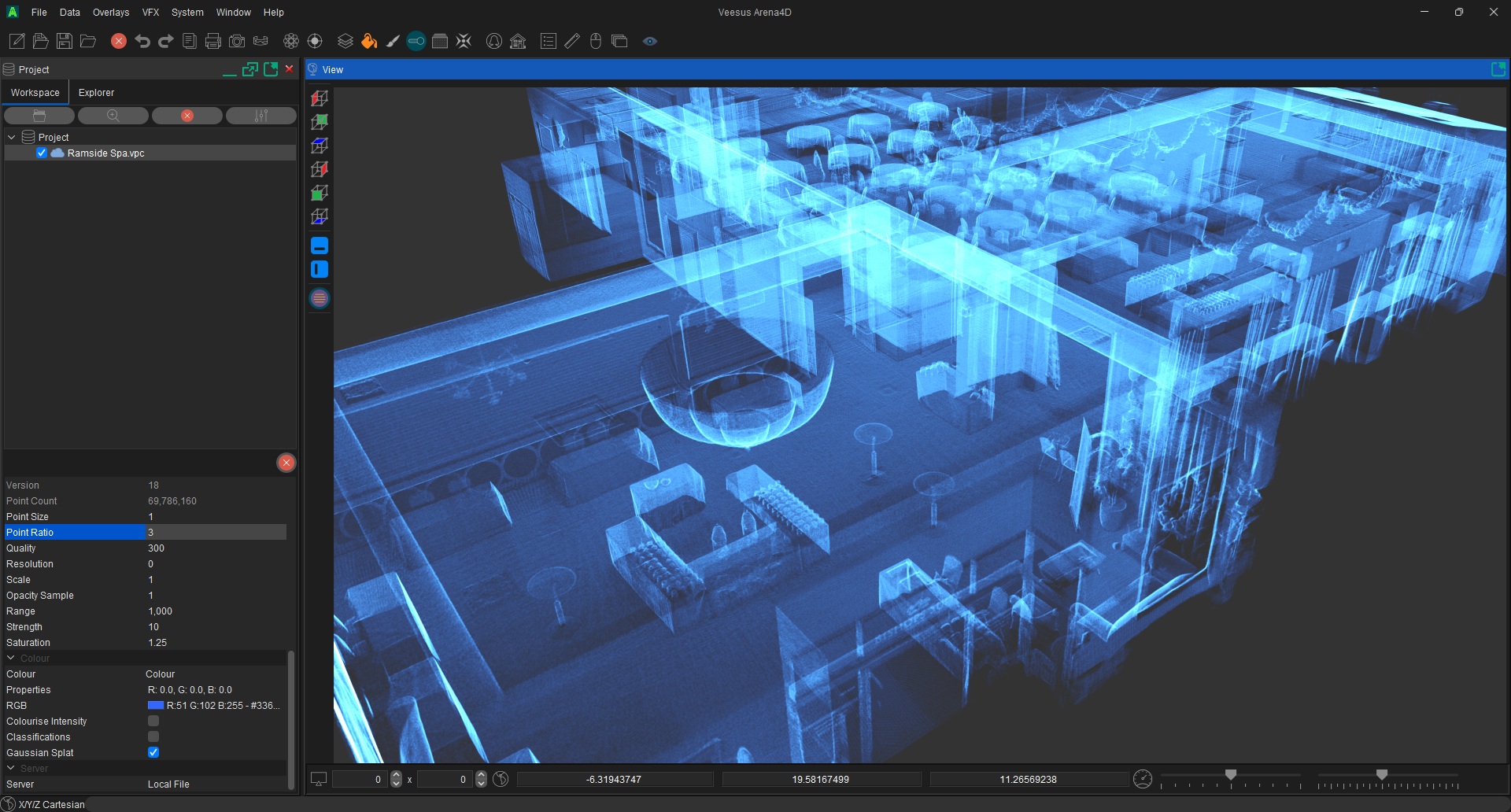Click the layers stack toolbar icon

(345, 41)
